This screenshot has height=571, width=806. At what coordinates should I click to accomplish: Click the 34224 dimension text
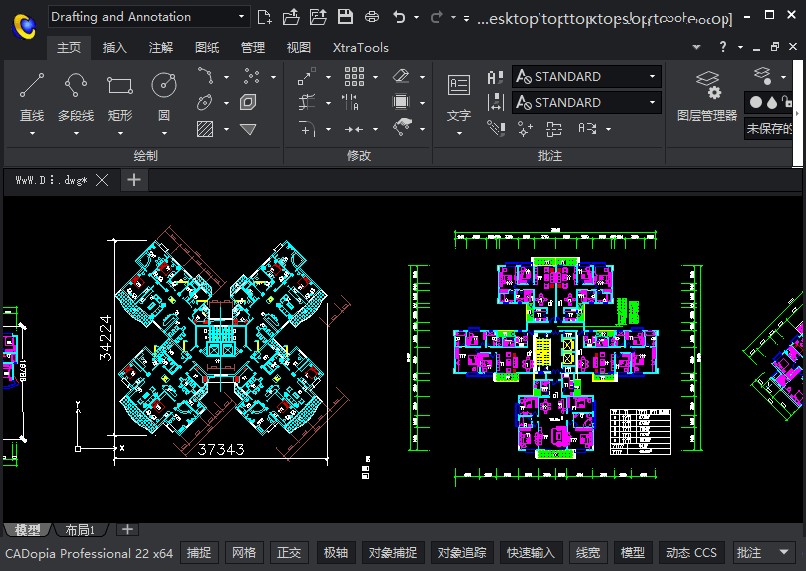point(105,338)
